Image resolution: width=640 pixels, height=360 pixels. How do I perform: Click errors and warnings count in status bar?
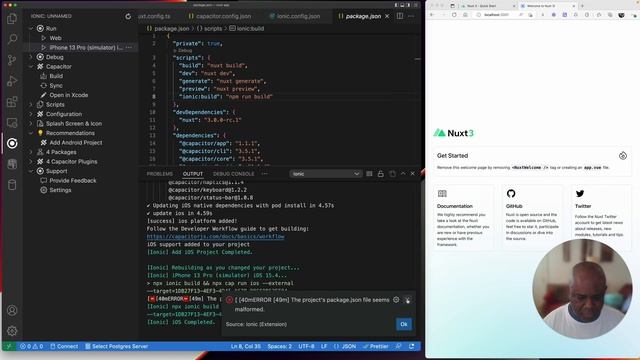tap(31, 347)
